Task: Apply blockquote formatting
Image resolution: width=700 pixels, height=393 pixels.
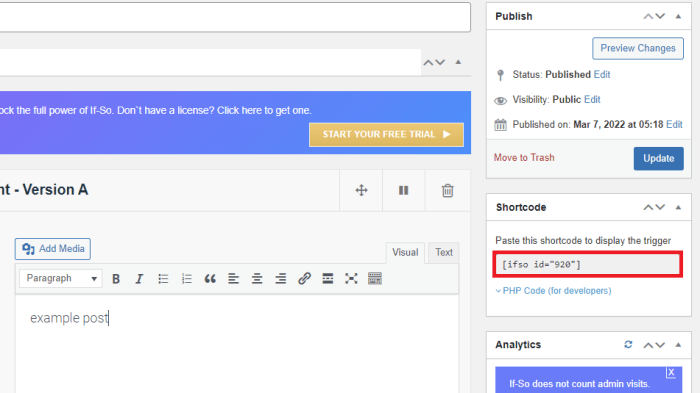Action: pos(210,279)
